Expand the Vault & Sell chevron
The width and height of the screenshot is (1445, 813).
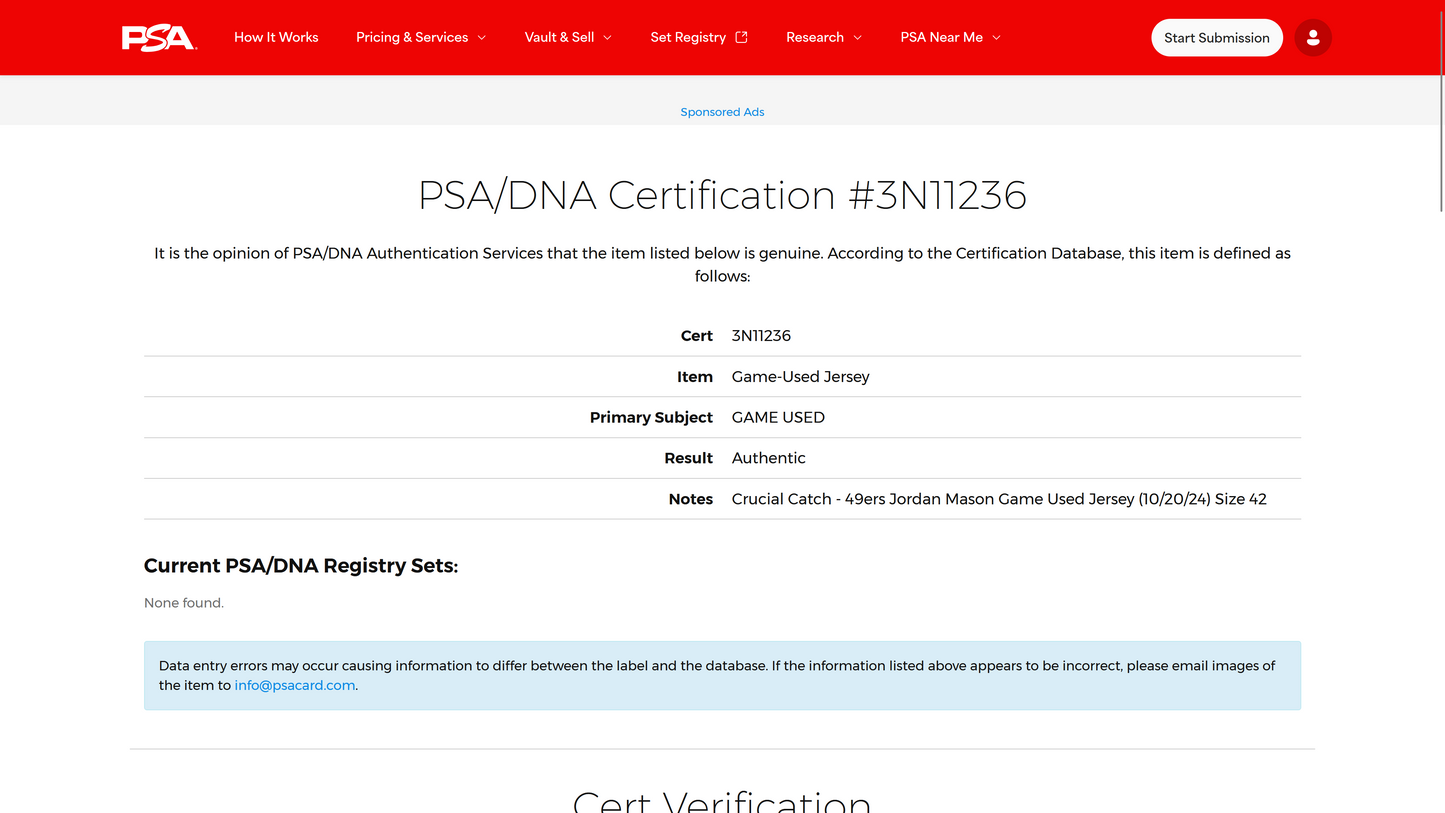coord(607,38)
